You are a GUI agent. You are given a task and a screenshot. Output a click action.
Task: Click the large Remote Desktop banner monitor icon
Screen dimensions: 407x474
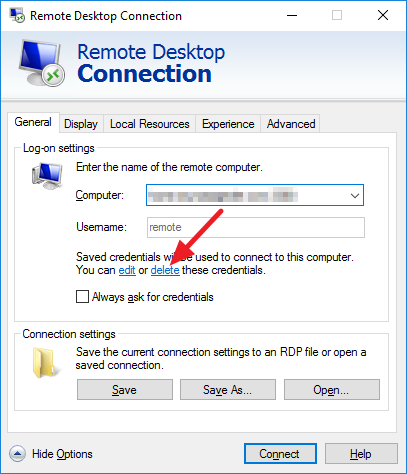pyautogui.click(x=42, y=63)
